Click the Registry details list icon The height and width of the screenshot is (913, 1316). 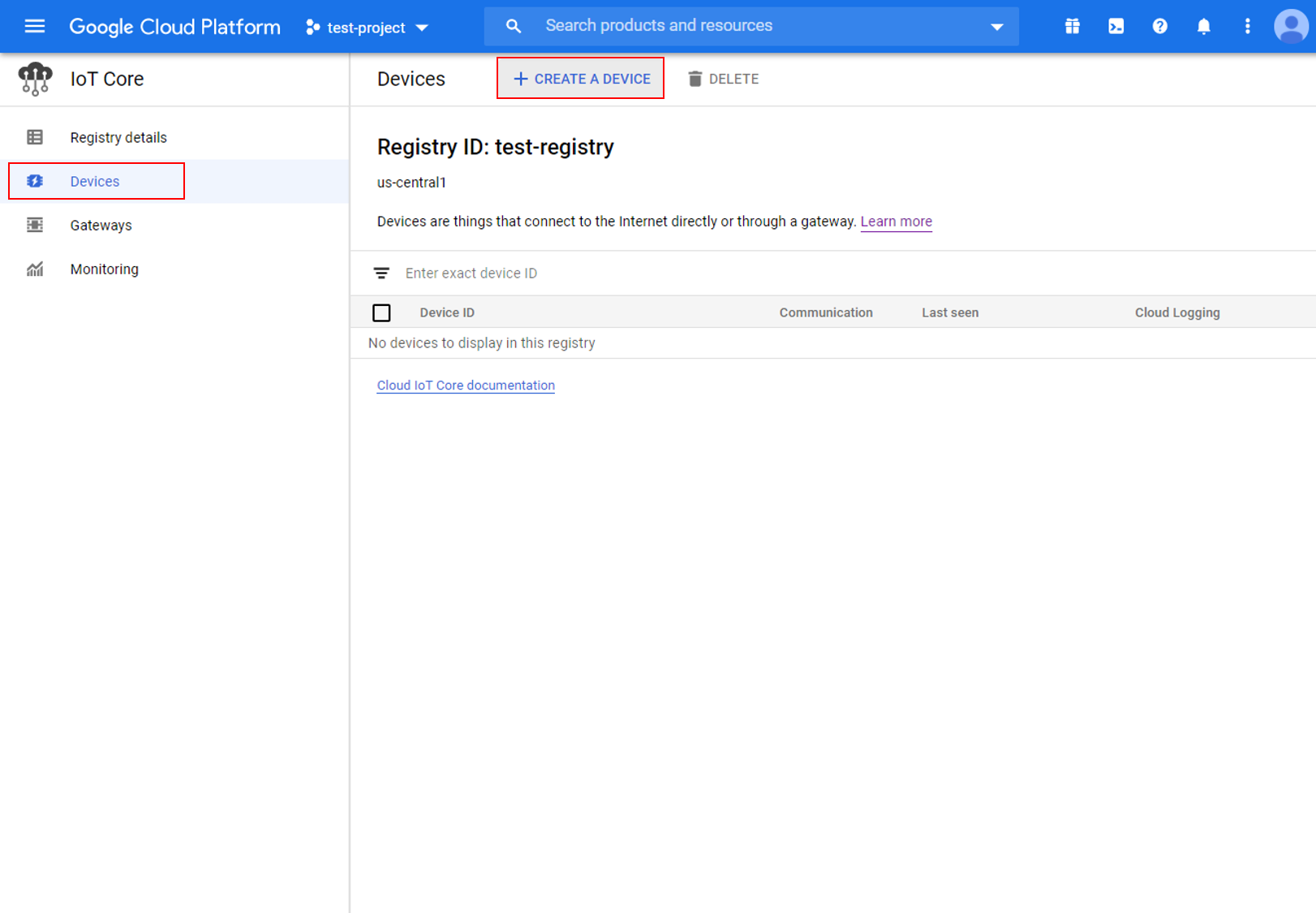pos(35,137)
